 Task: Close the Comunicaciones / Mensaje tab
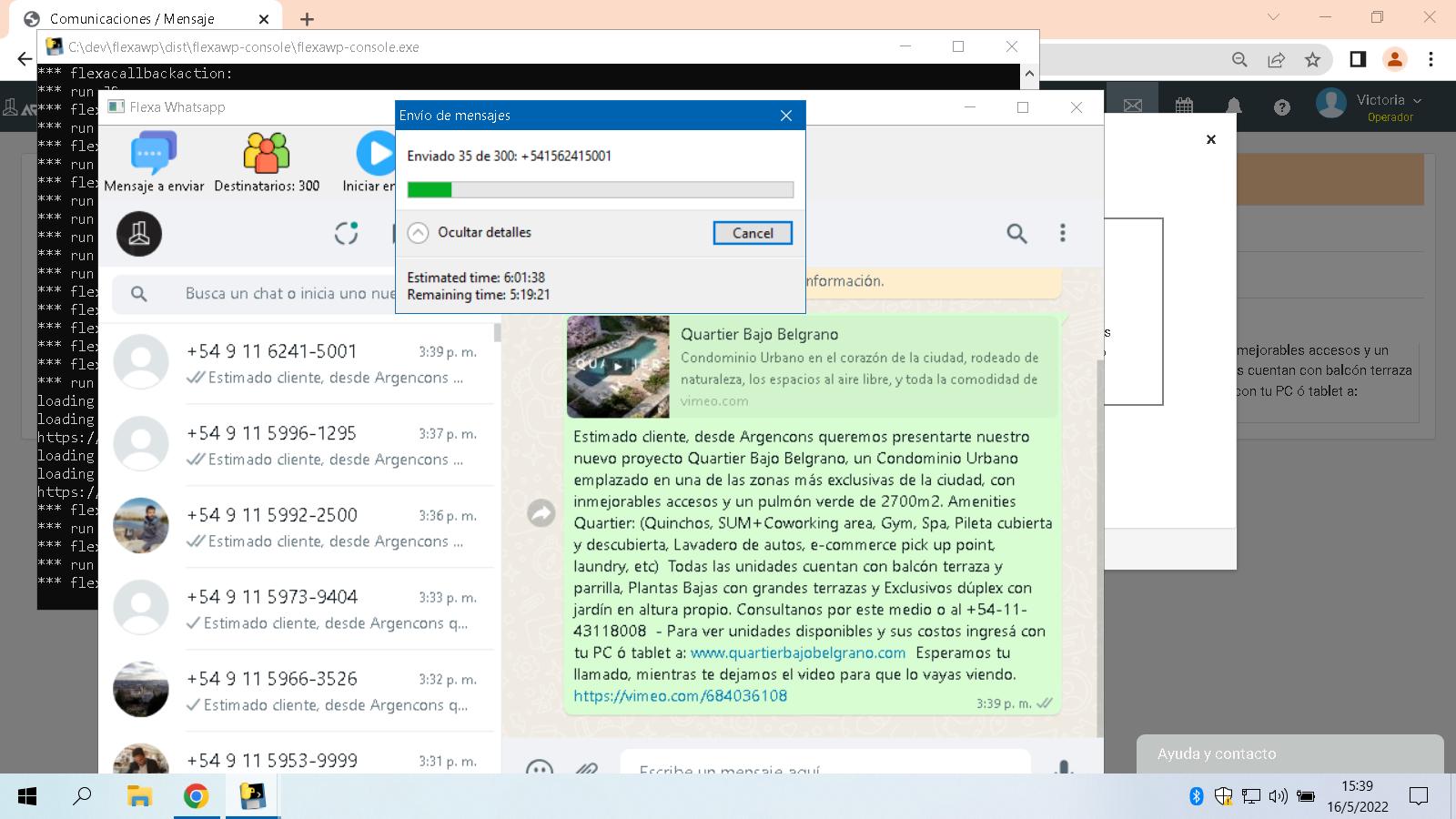264,19
